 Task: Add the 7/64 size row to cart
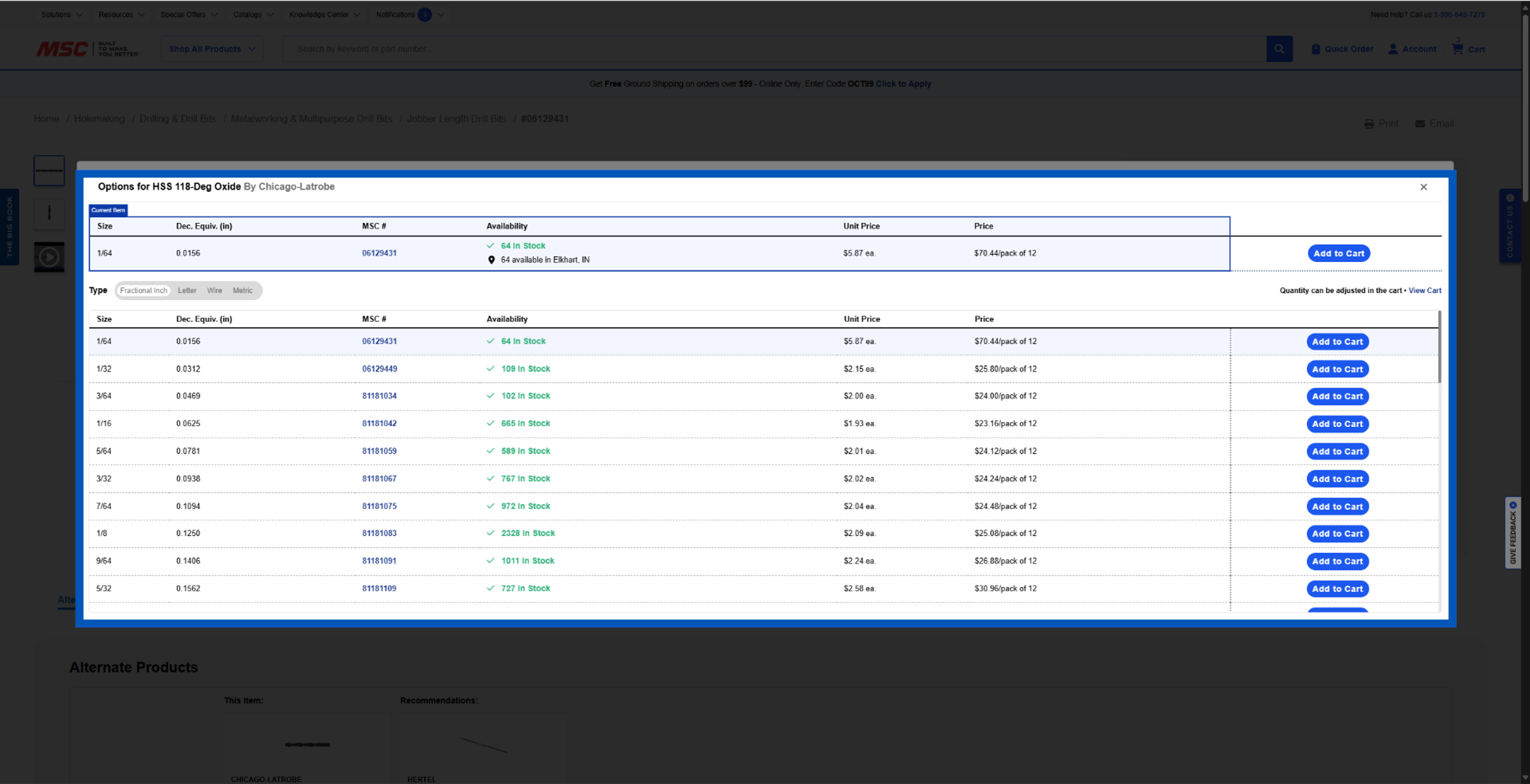(x=1337, y=507)
